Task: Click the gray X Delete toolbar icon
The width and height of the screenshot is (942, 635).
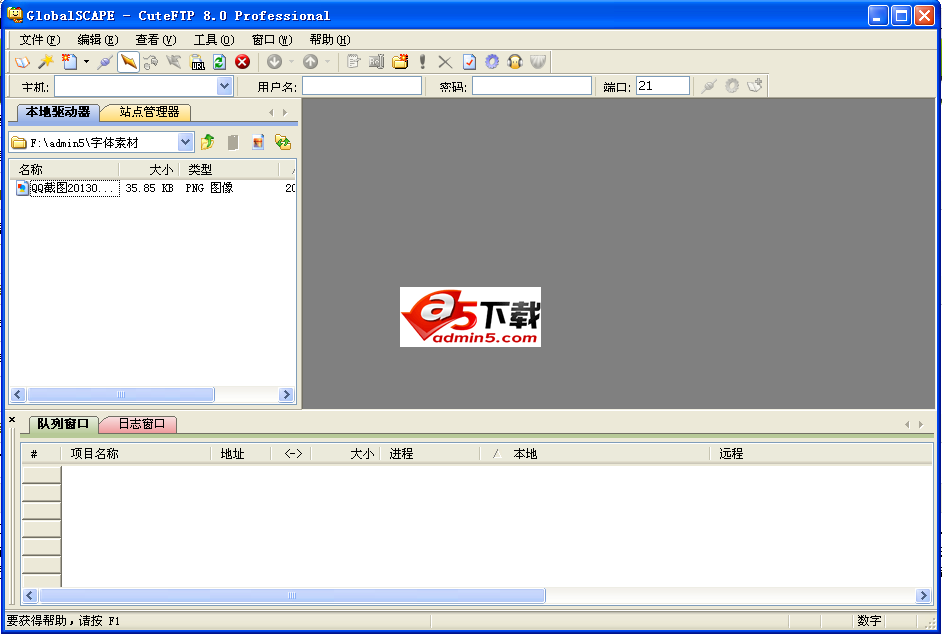Action: tap(445, 62)
